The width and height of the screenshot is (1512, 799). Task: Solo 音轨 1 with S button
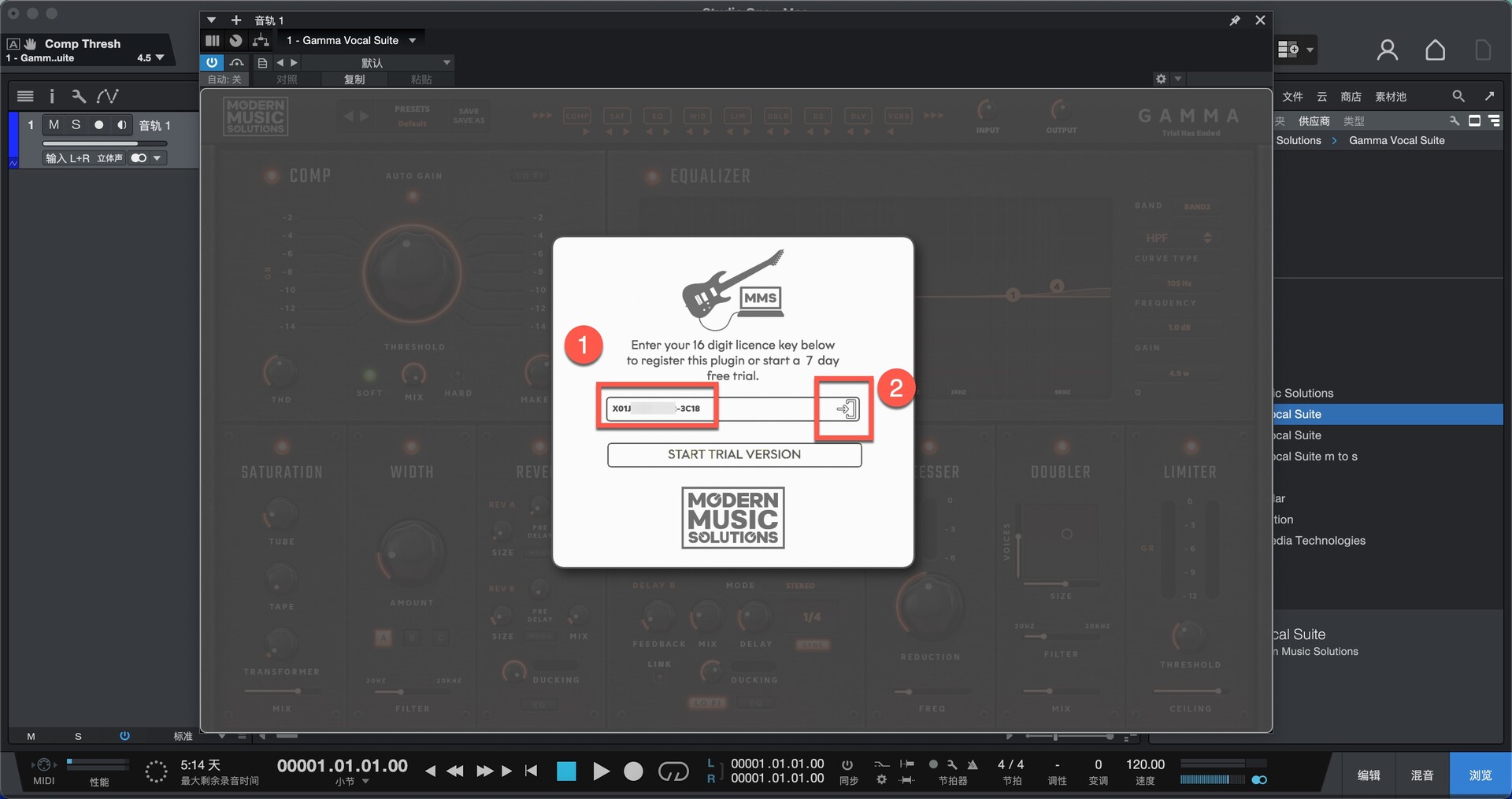pyautogui.click(x=76, y=124)
